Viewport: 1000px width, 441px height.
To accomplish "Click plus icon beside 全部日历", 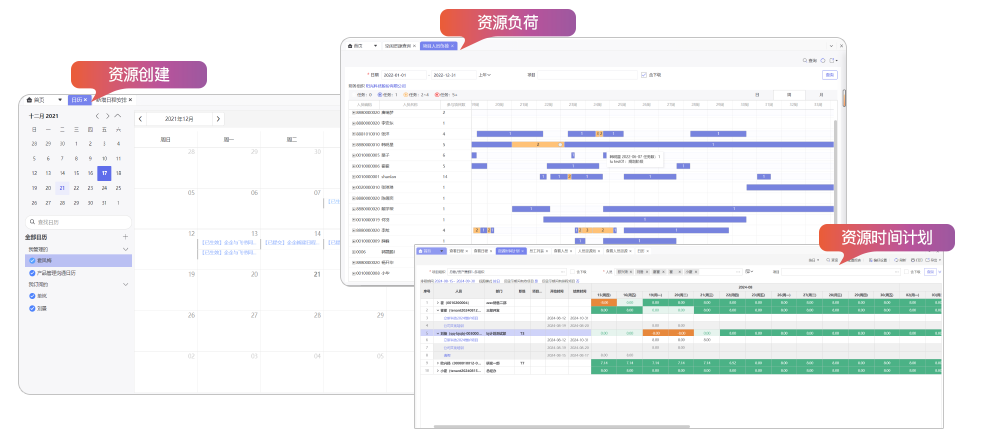I will click(125, 237).
